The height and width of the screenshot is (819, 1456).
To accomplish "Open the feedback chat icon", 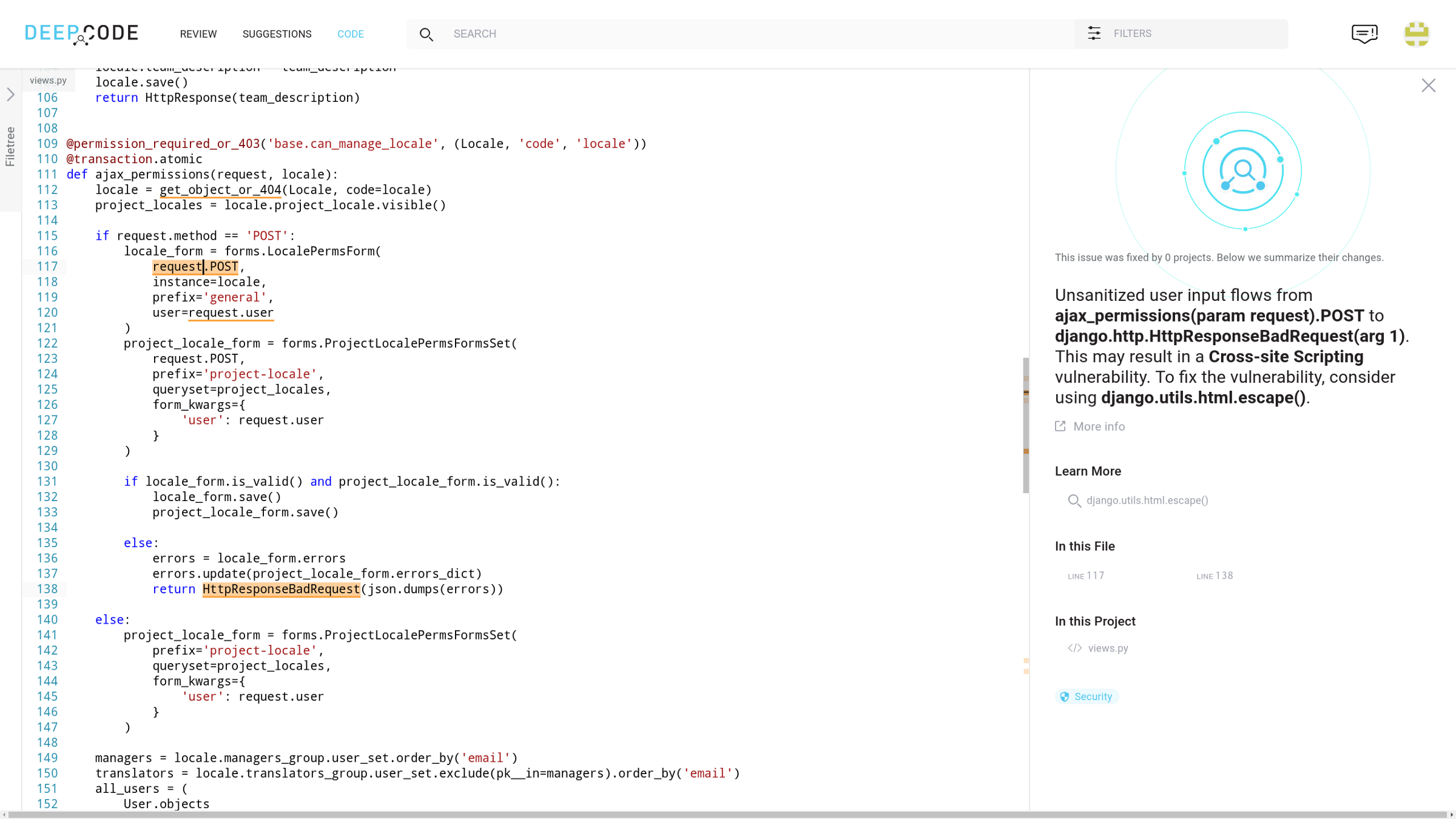I will [1364, 34].
